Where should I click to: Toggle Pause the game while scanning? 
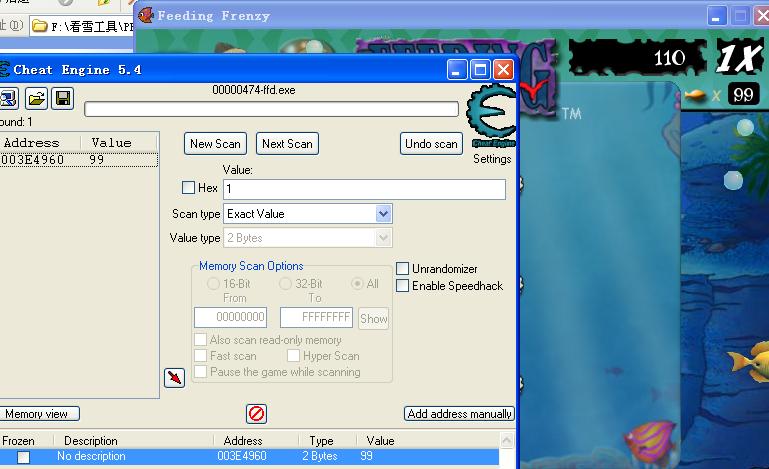[x=200, y=371]
